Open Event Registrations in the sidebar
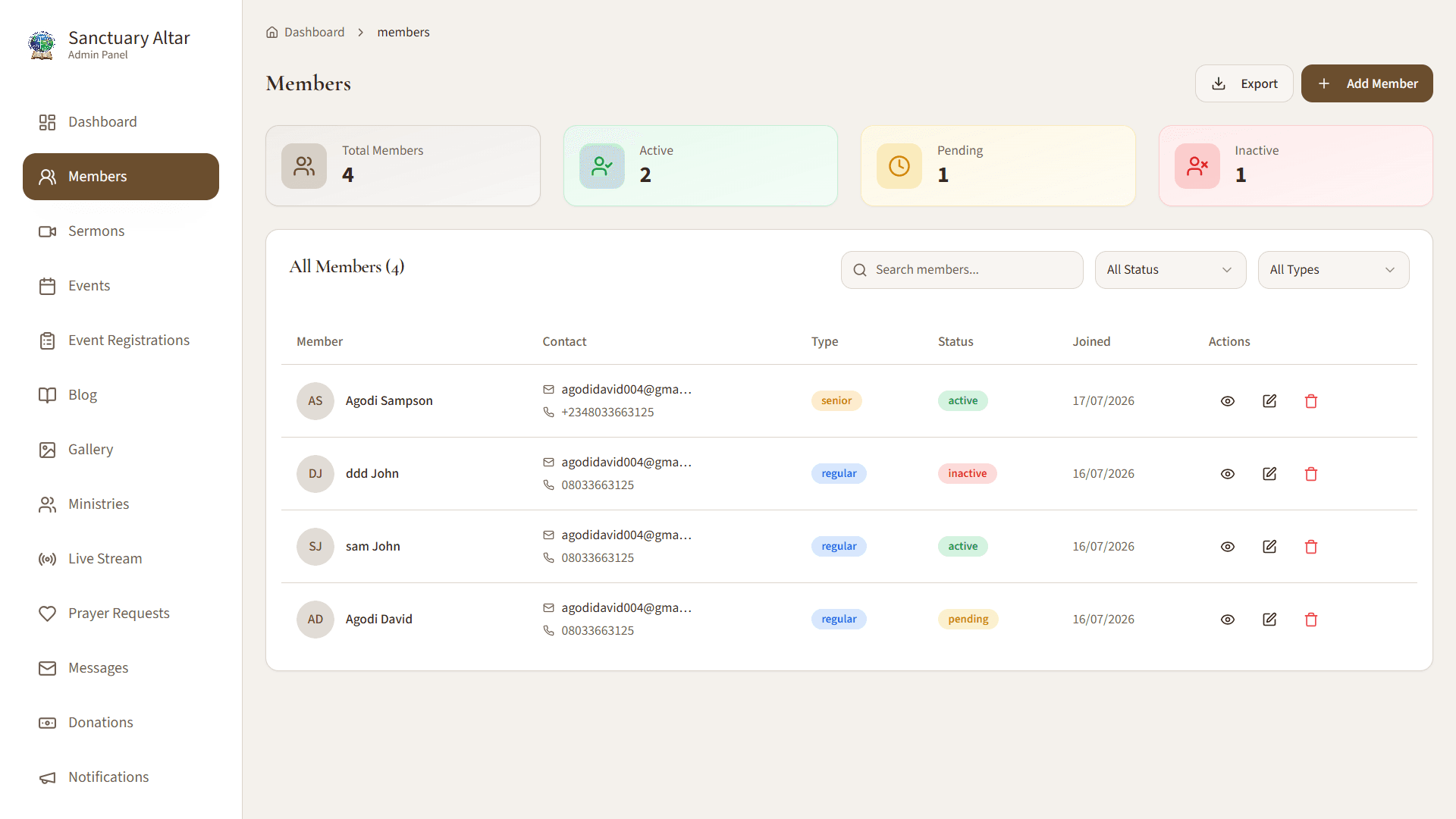Image resolution: width=1456 pixels, height=819 pixels. click(121, 340)
